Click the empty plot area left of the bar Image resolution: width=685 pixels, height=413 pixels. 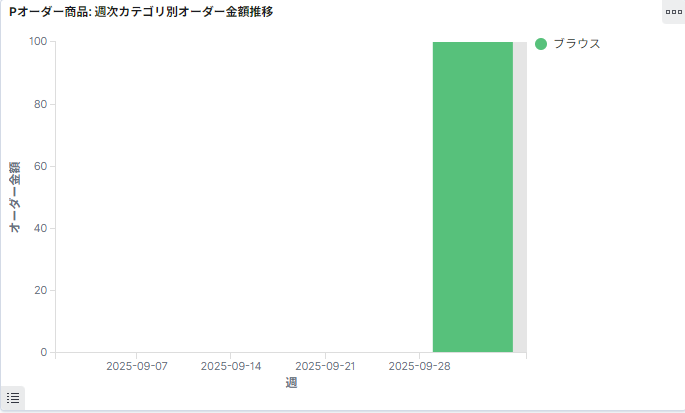(240, 200)
